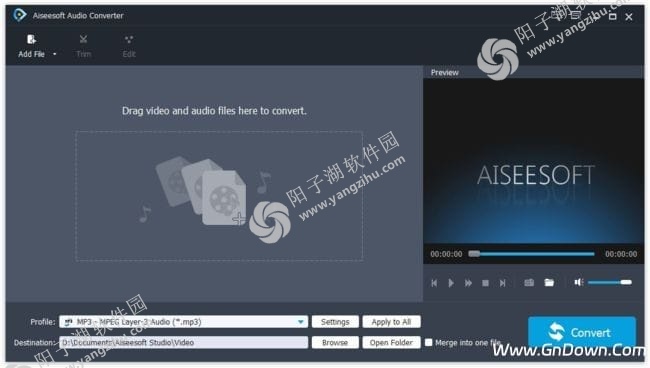
Task: Expand the Add File dropdown arrow
Action: [x=54, y=54]
